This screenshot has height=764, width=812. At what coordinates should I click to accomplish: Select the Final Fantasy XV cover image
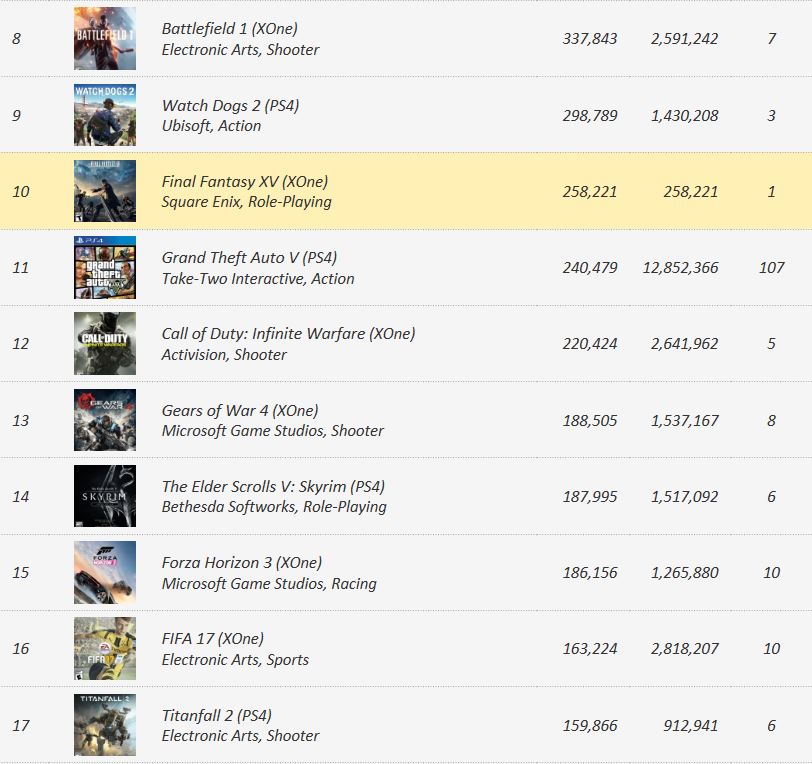point(105,191)
